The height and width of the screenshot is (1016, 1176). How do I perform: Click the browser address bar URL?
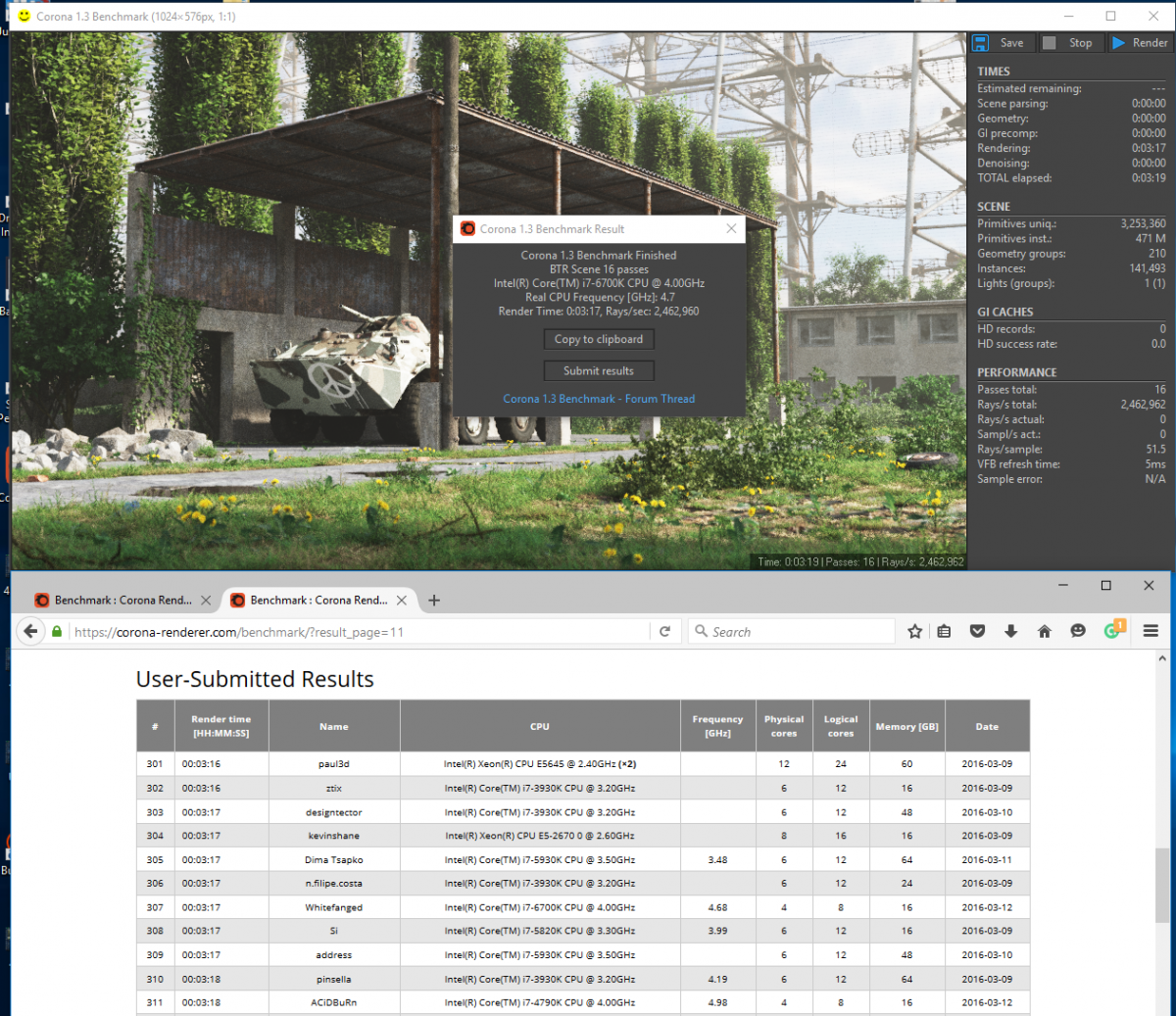click(239, 632)
